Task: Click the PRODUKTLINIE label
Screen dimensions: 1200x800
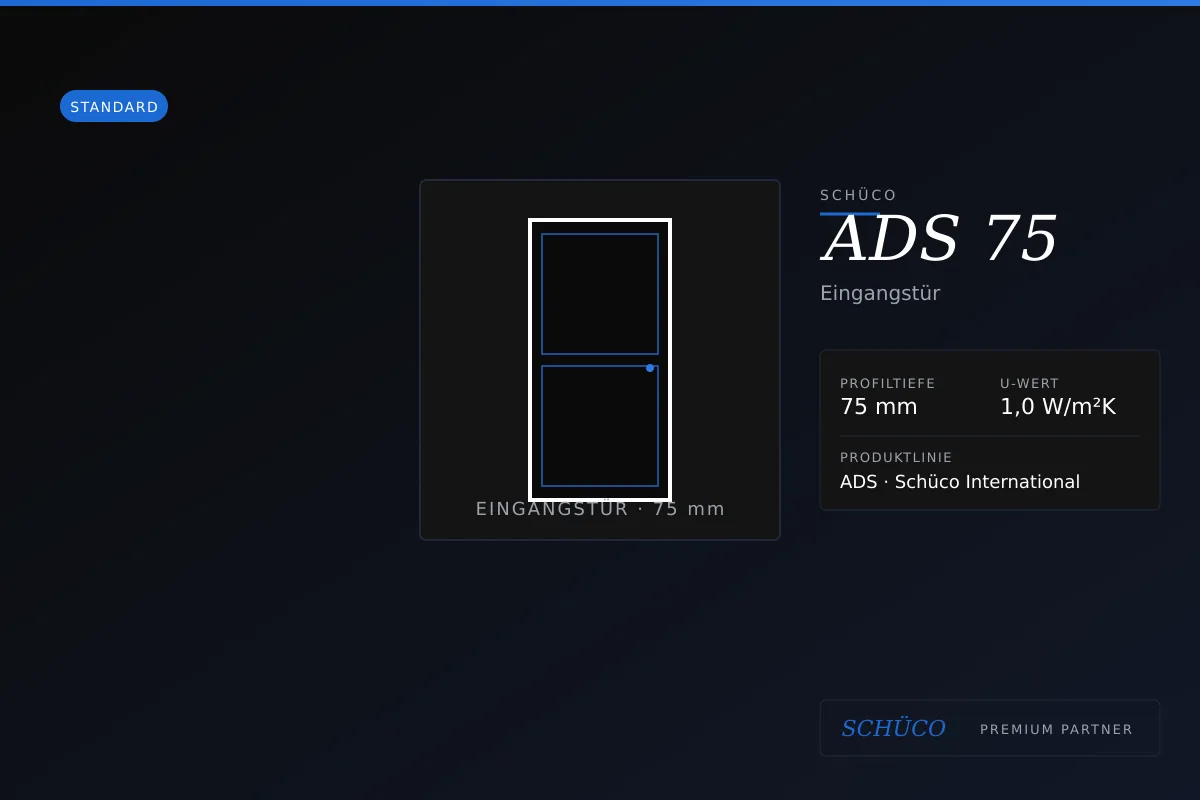Action: pyautogui.click(x=896, y=458)
